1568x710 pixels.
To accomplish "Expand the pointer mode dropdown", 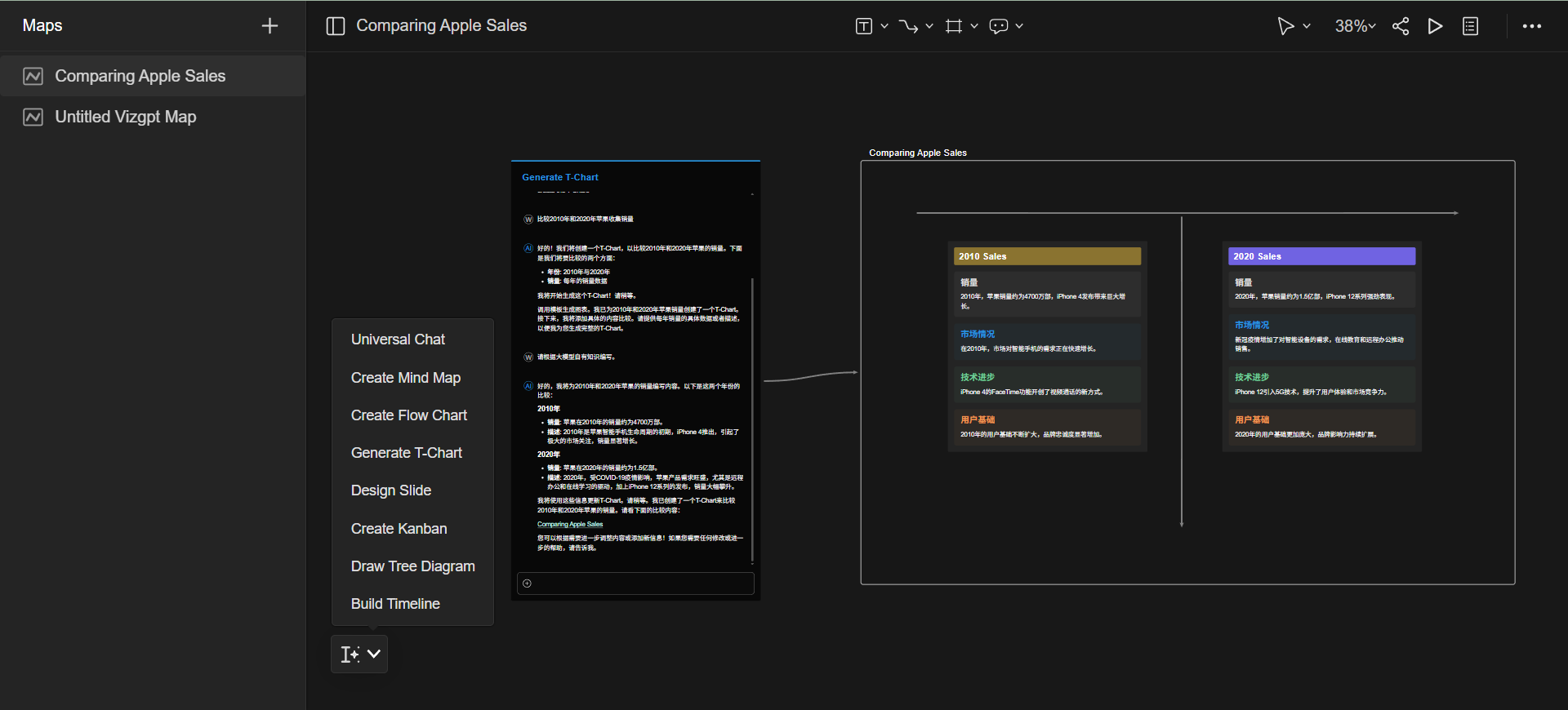I will click(x=1307, y=26).
